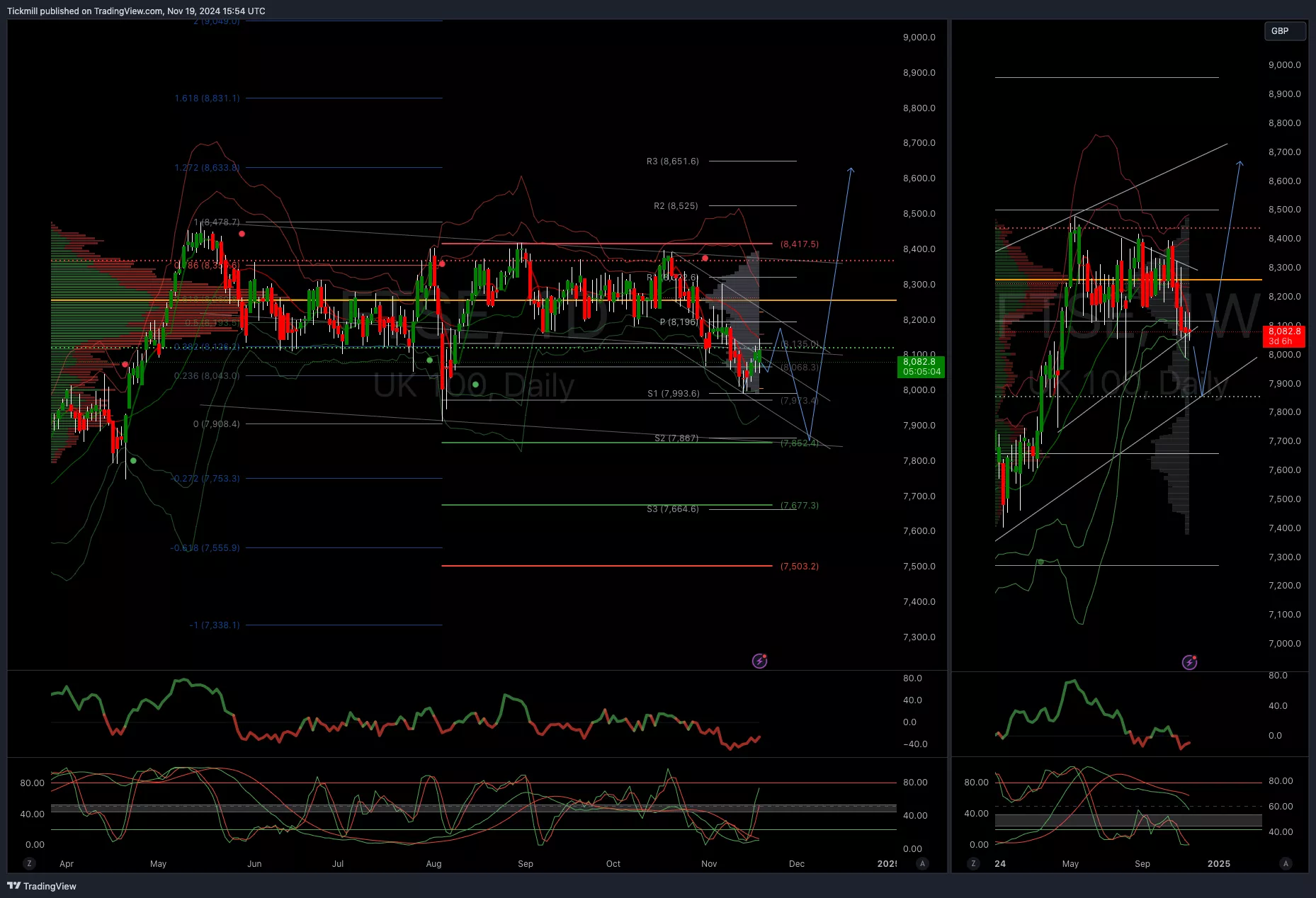Image resolution: width=1316 pixels, height=898 pixels.
Task: Click the lightning bolt icon on the weekly chart
Action: tap(1189, 662)
